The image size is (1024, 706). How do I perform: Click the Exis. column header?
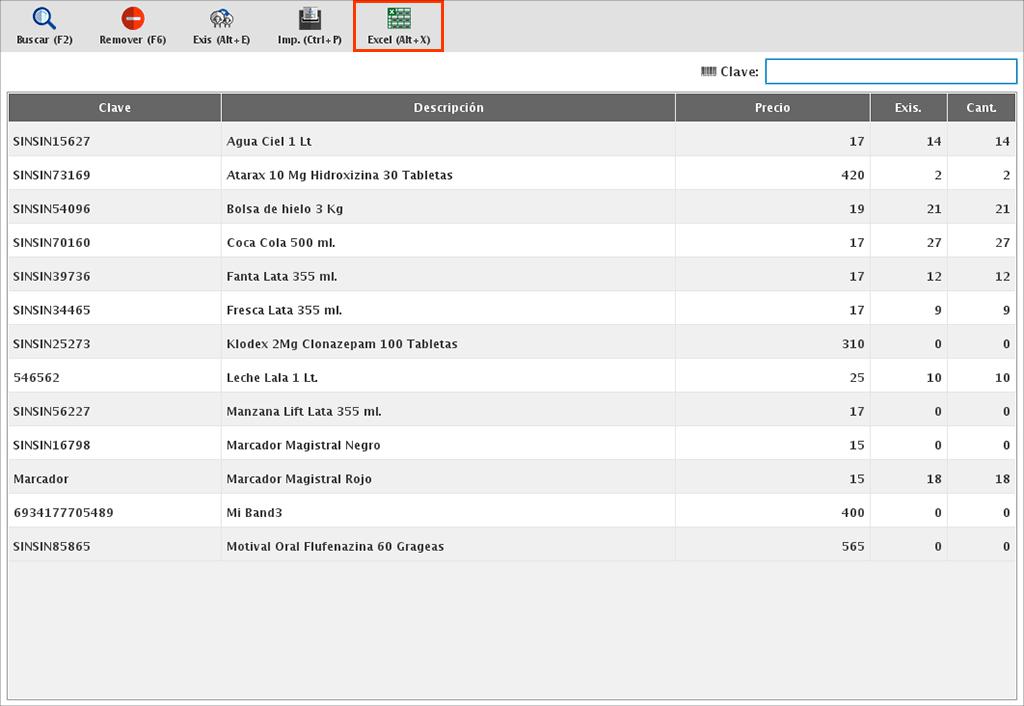coord(908,108)
